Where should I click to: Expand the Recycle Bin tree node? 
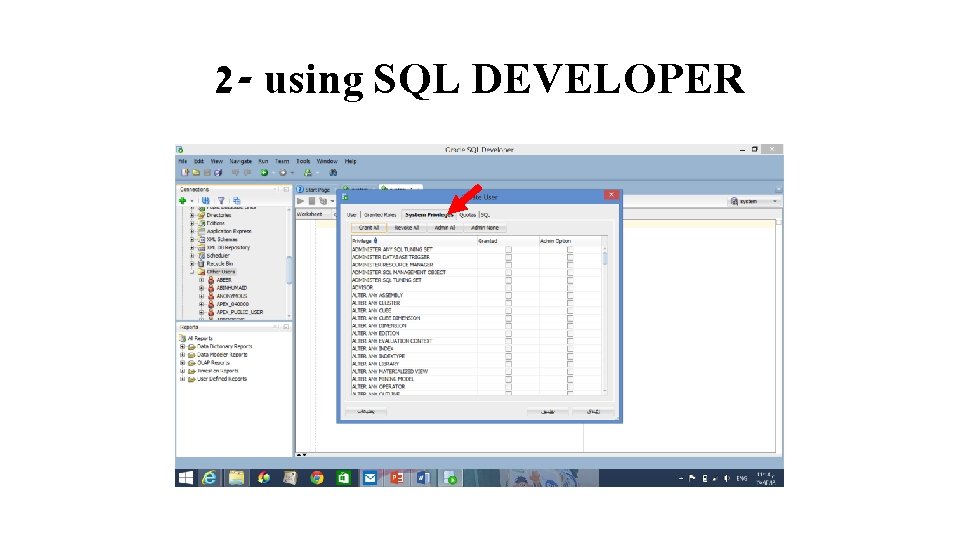pos(192,263)
